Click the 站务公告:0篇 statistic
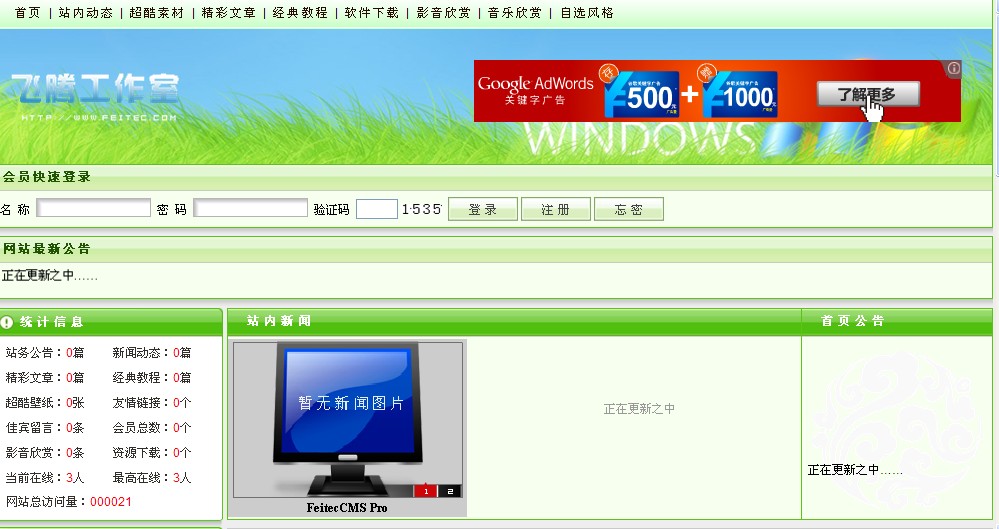The image size is (999, 529). click(x=45, y=352)
